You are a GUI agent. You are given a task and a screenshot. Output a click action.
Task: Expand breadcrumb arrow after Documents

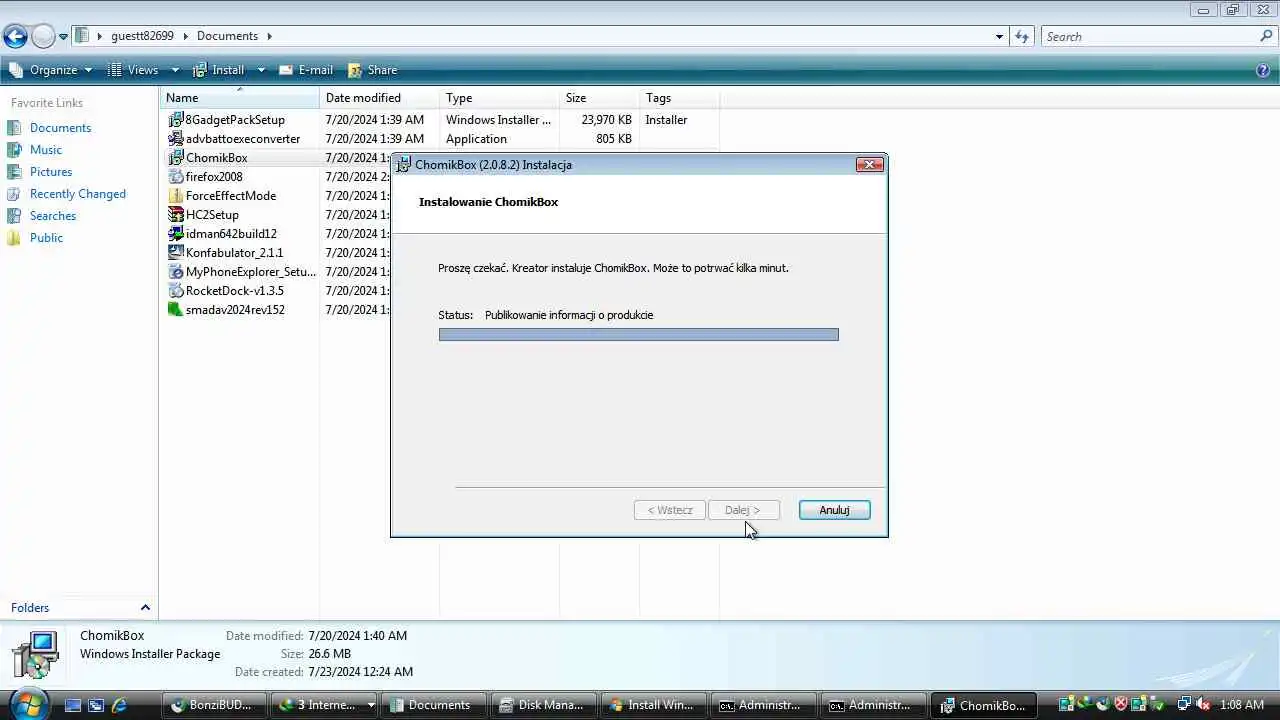tap(269, 36)
